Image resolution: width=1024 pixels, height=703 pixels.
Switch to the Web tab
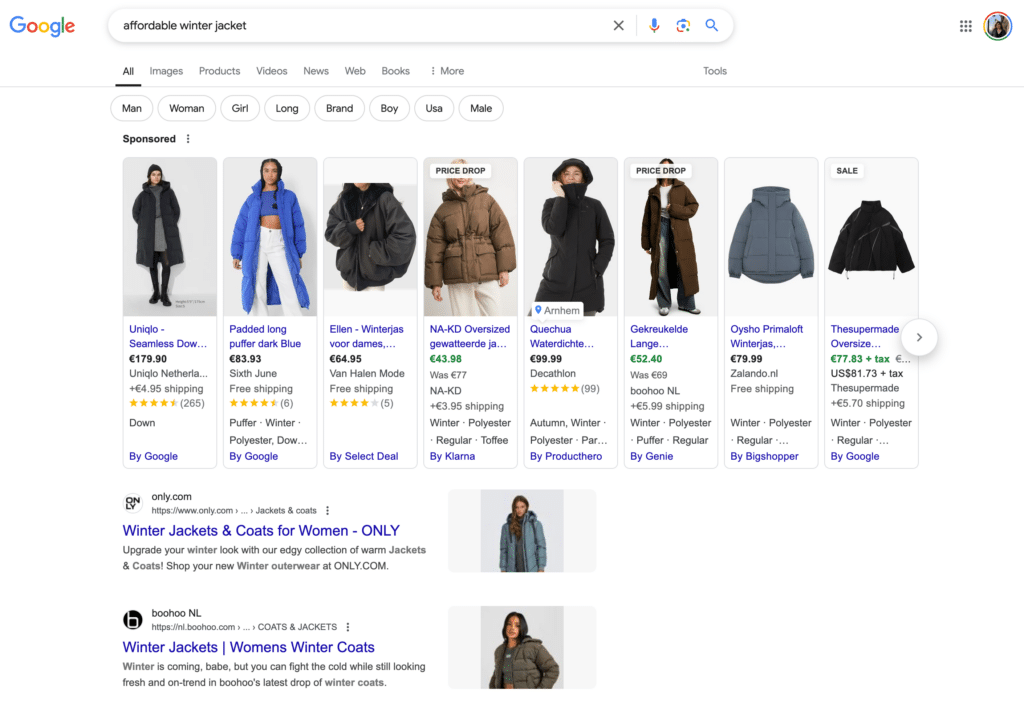coord(355,71)
